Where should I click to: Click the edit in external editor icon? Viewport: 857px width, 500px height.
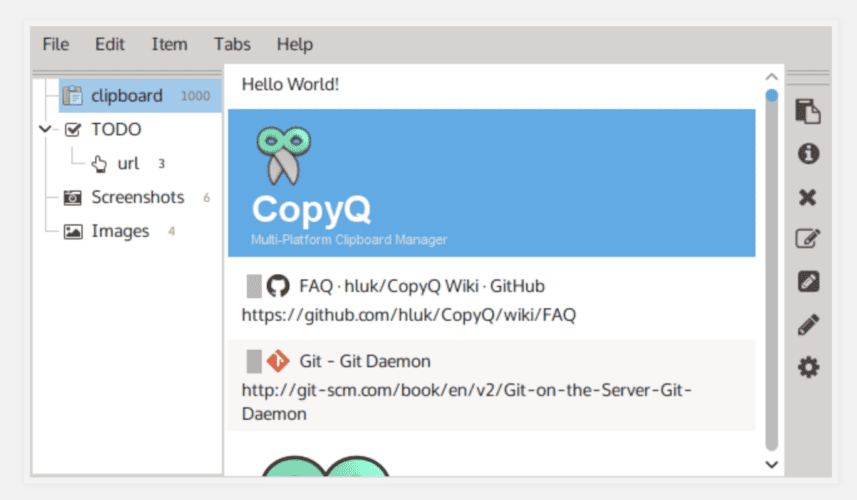[808, 282]
